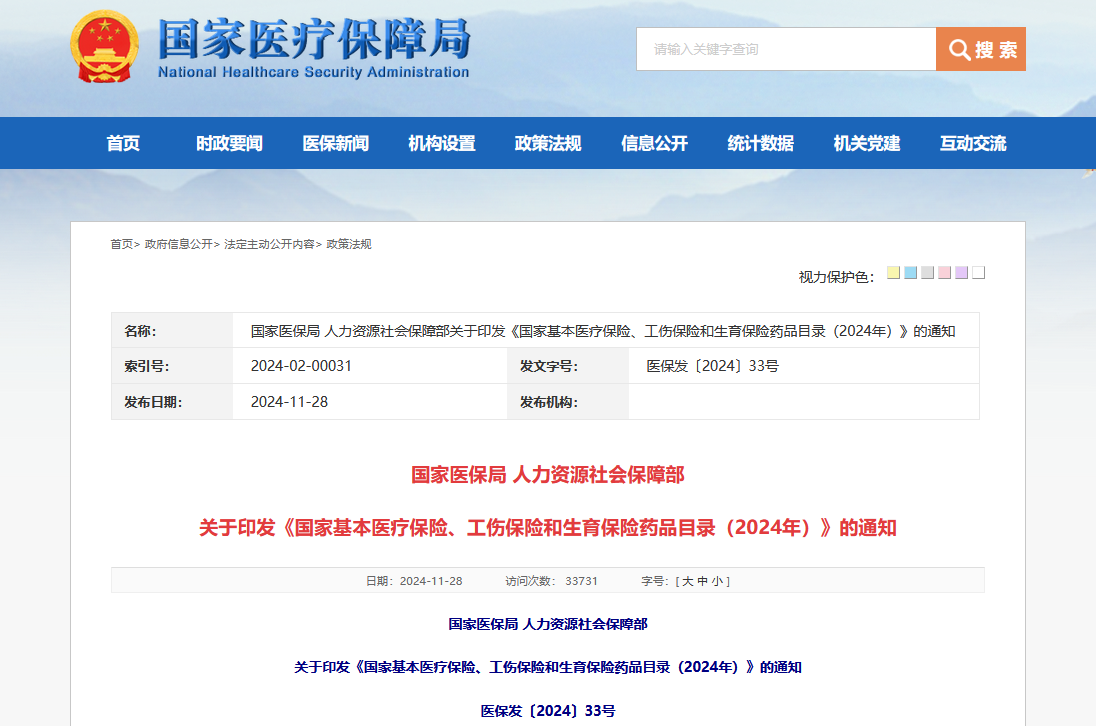
Task: Select the gray eye-protection color swatch
Action: [928, 273]
